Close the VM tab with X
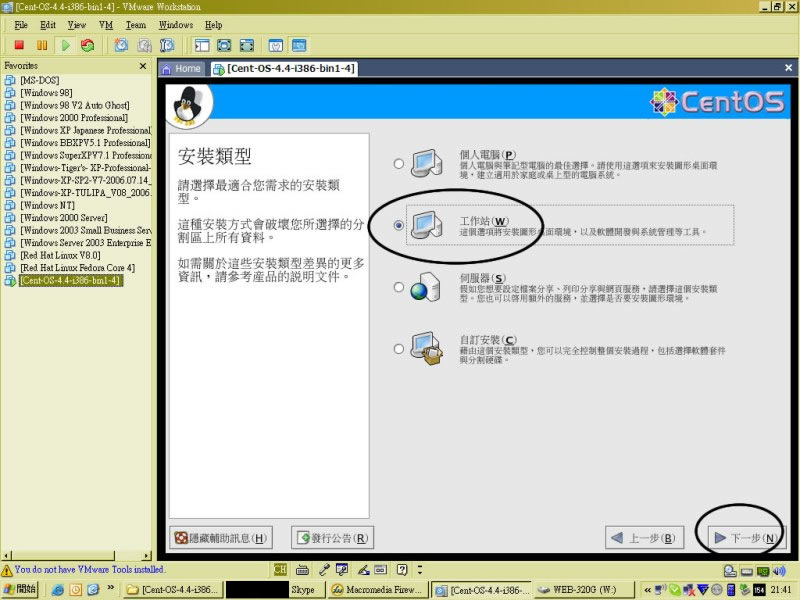Screen dimensions: 800x600 point(788,67)
